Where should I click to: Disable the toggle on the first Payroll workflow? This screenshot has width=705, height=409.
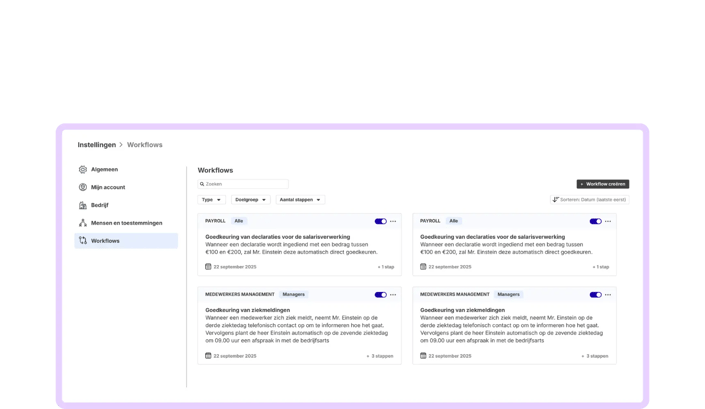click(380, 221)
